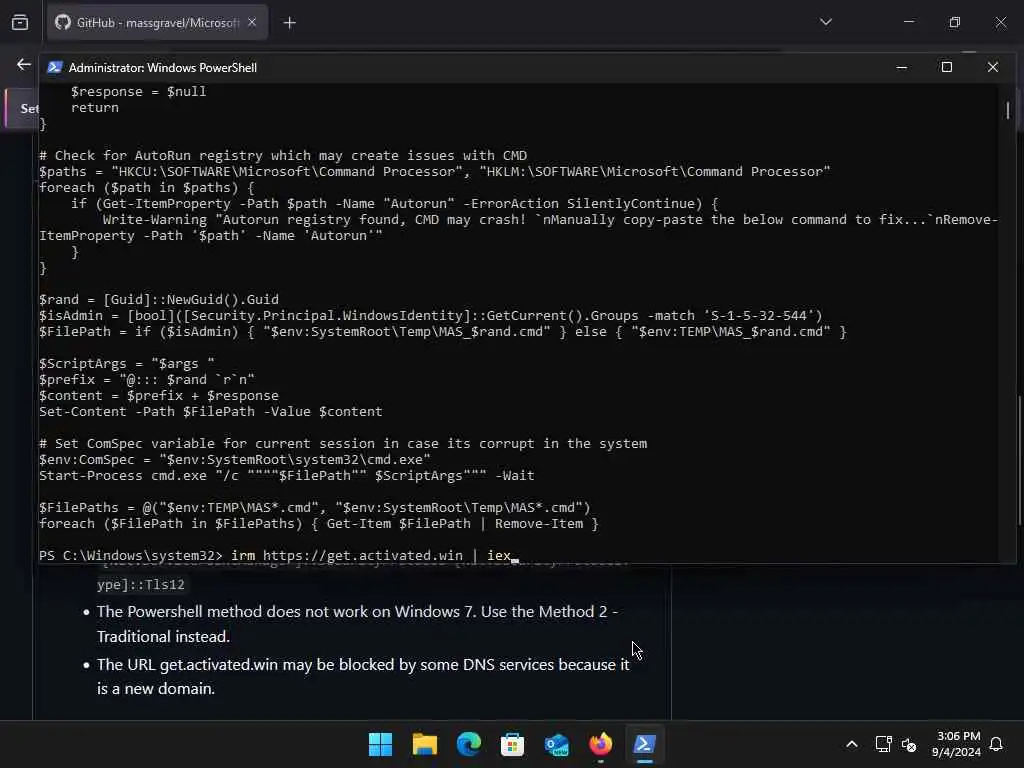Click the PowerShell icon in the window title
1024x768 pixels.
[55, 67]
